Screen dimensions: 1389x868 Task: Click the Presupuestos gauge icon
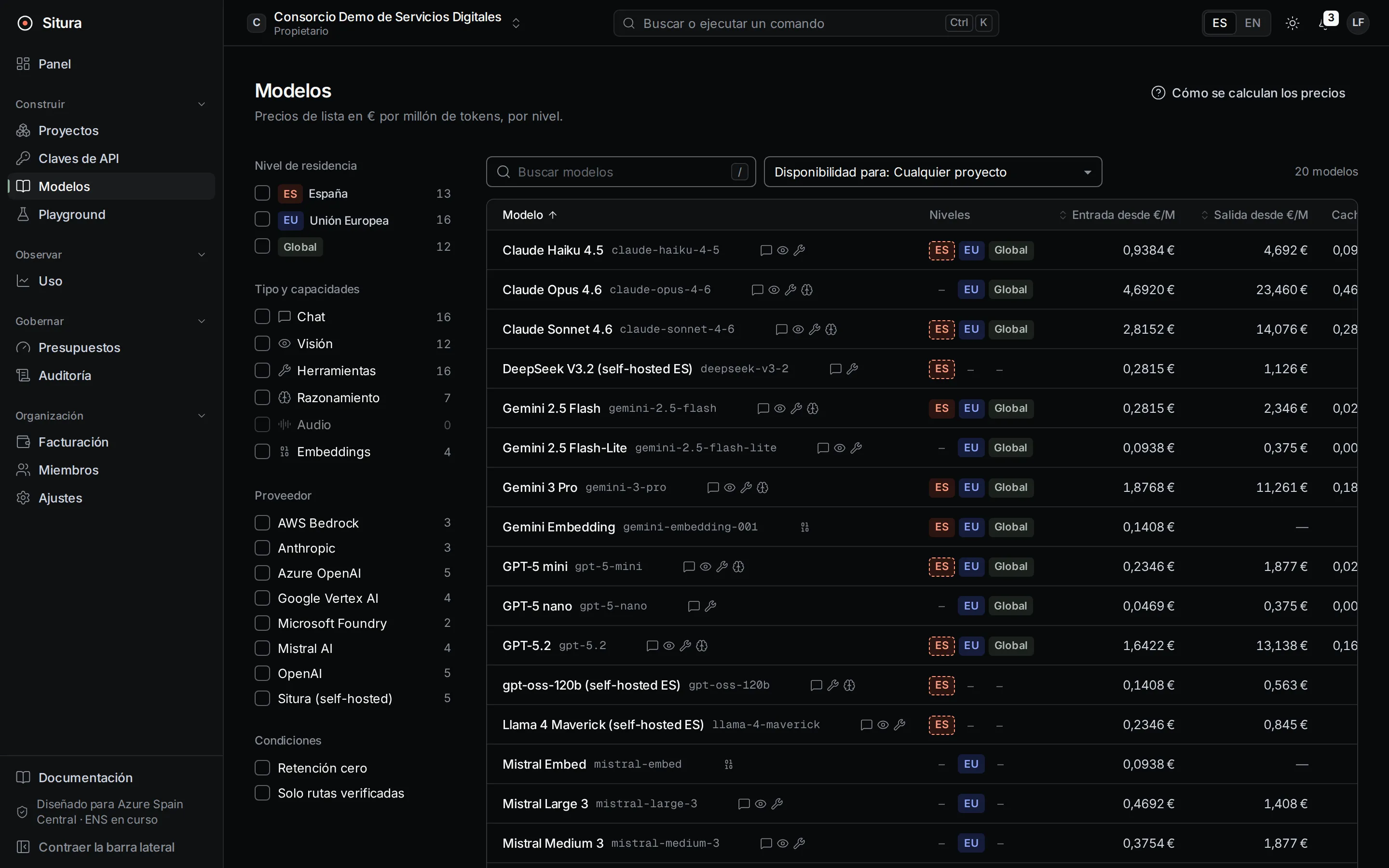point(23,347)
